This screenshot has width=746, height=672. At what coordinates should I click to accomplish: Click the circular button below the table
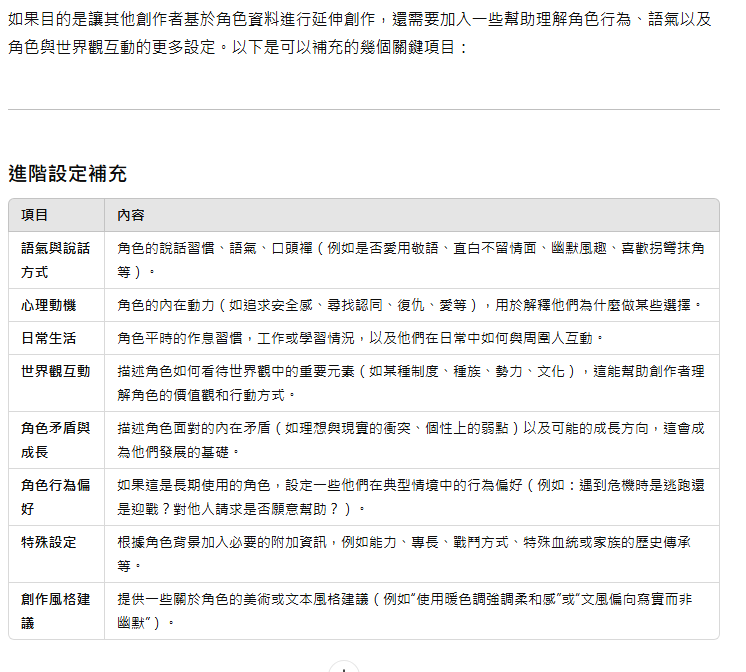click(344, 667)
